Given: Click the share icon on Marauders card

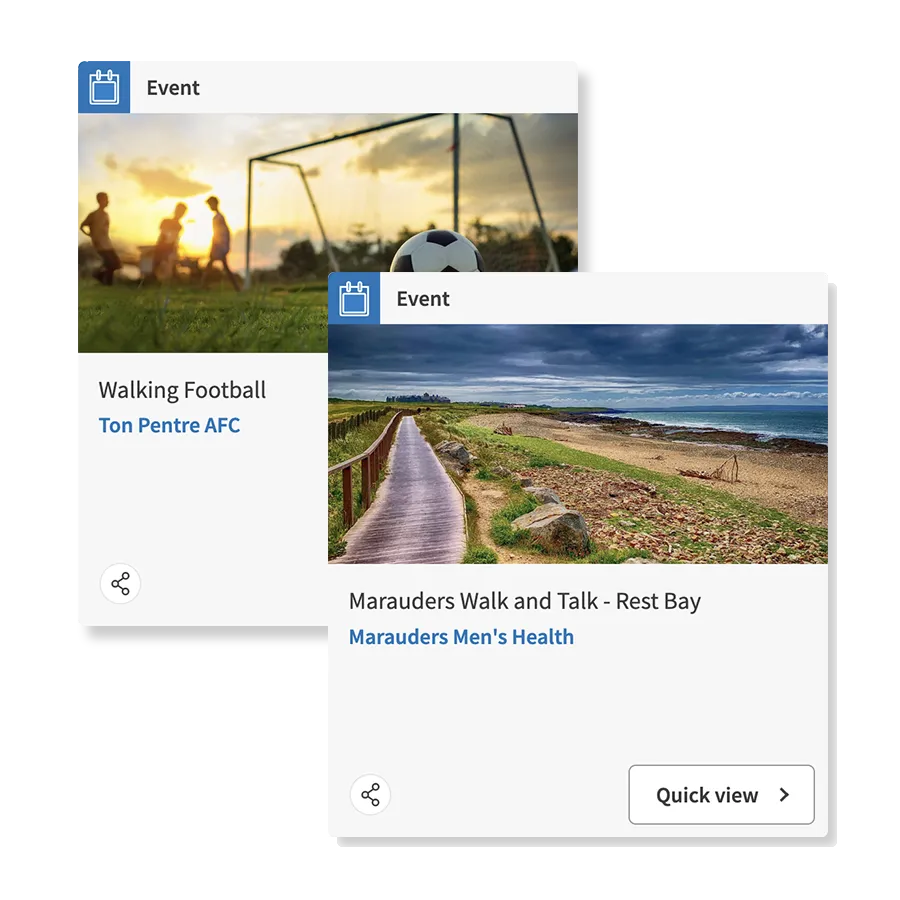Looking at the screenshot, I should [370, 794].
